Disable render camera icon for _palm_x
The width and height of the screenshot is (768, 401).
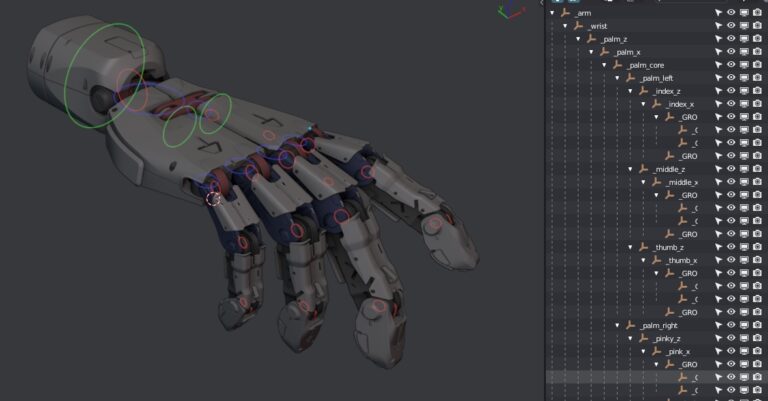[757, 51]
